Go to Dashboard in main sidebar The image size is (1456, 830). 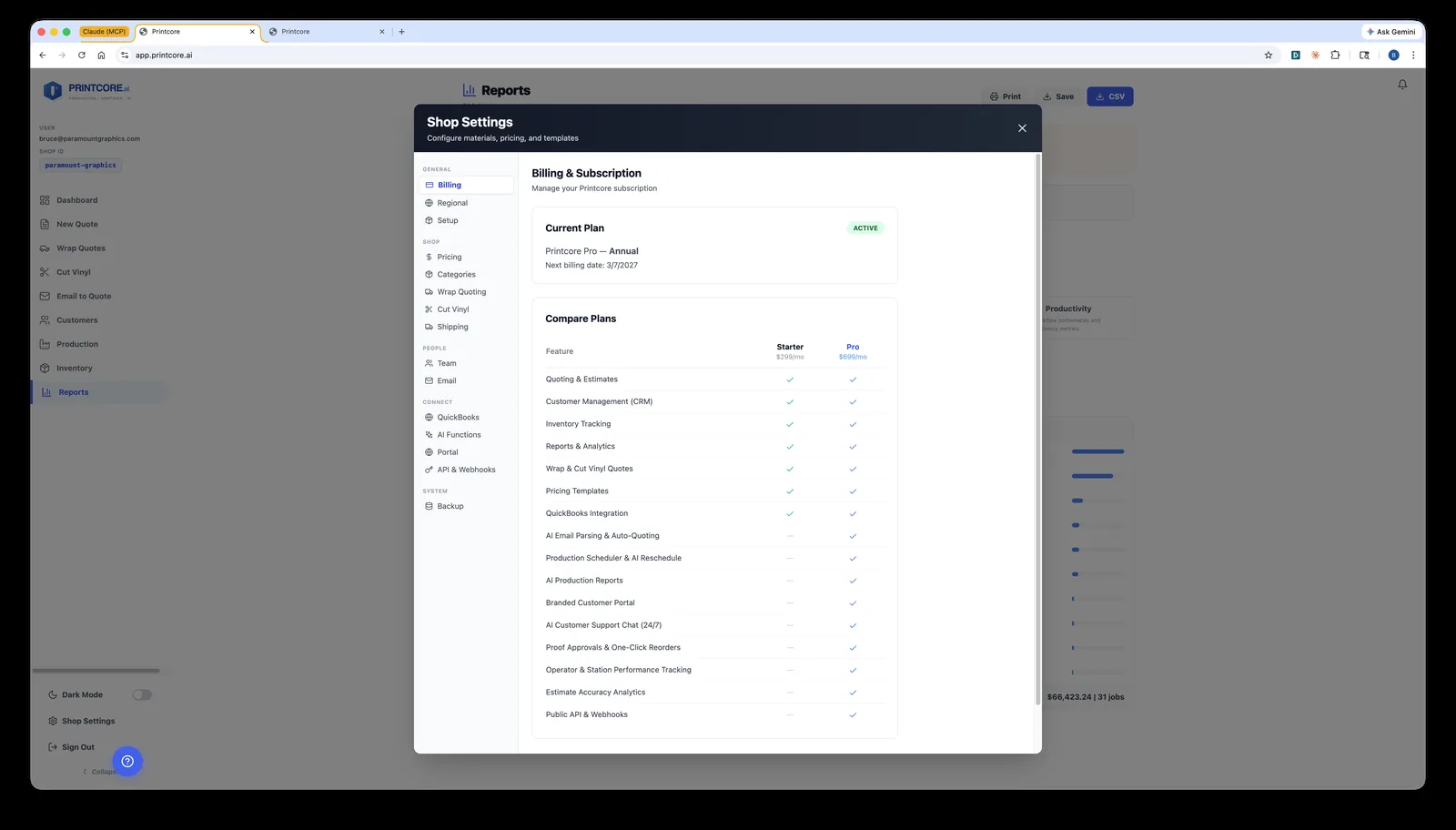pyautogui.click(x=100, y=200)
